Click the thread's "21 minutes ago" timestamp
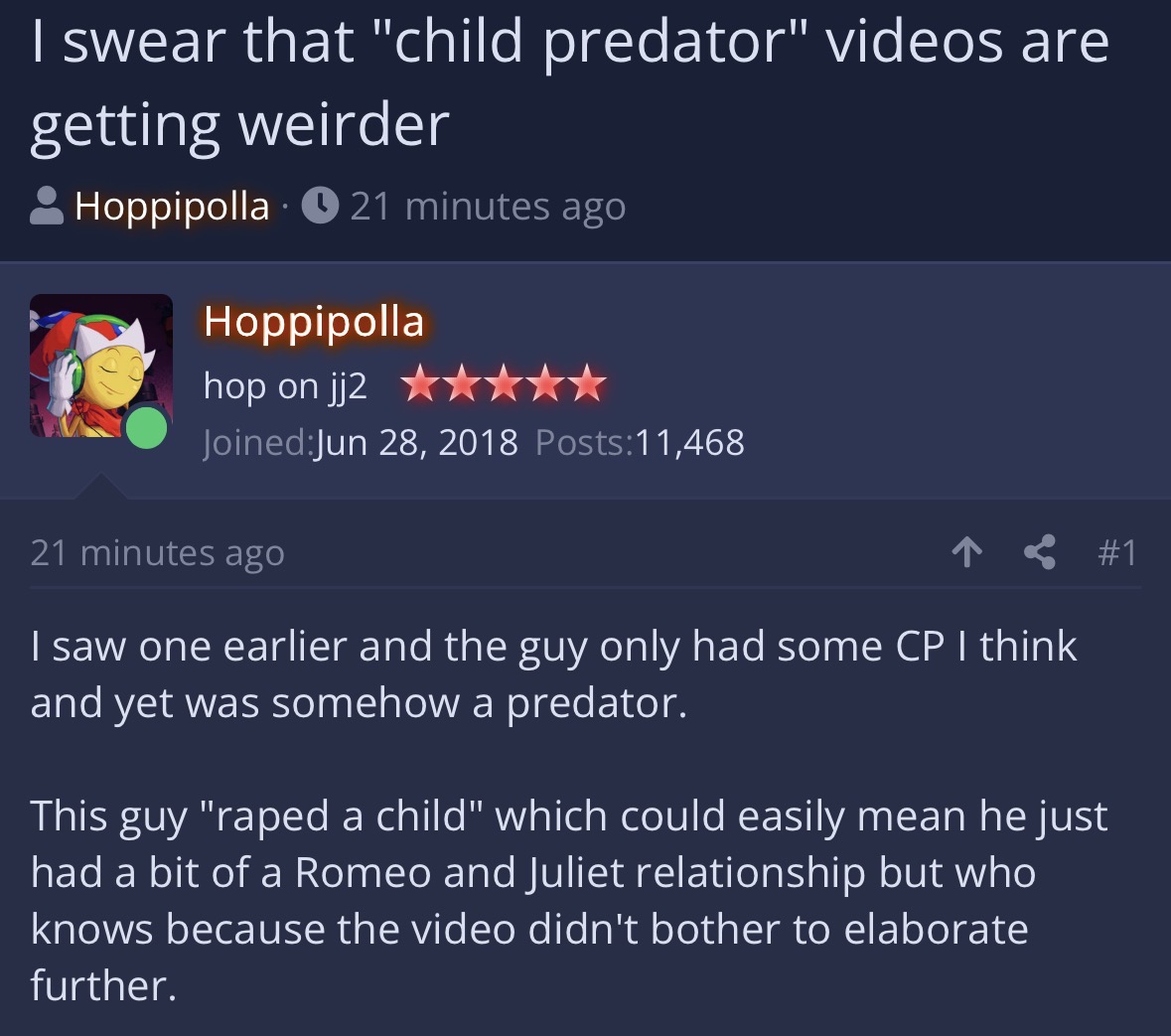This screenshot has height=1036, width=1171. click(488, 207)
